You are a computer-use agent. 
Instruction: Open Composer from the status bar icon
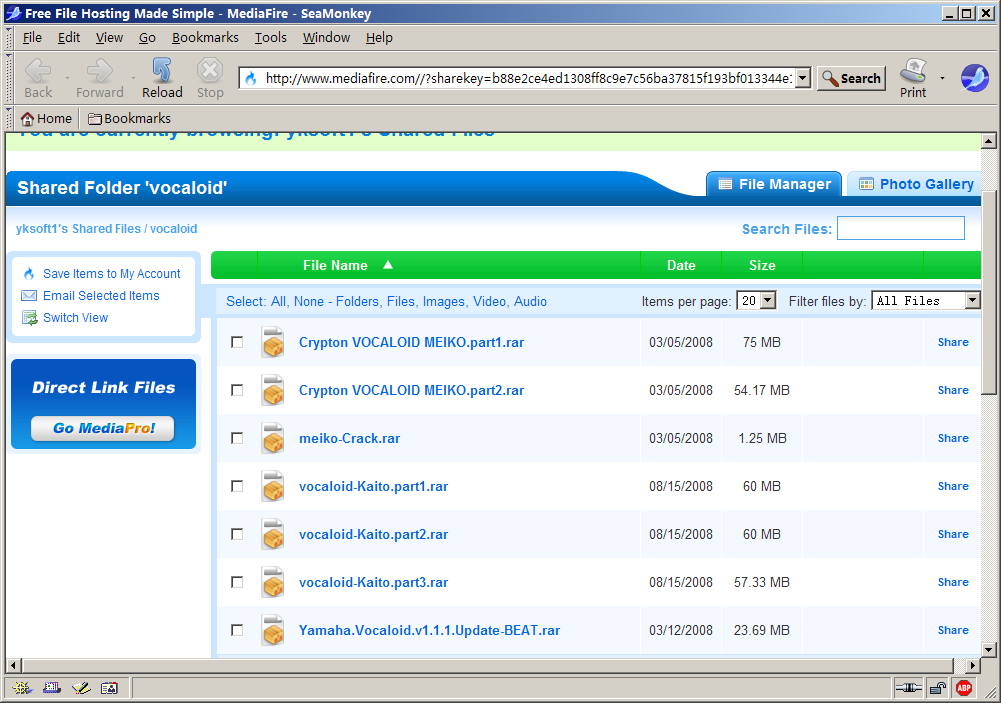click(x=81, y=688)
